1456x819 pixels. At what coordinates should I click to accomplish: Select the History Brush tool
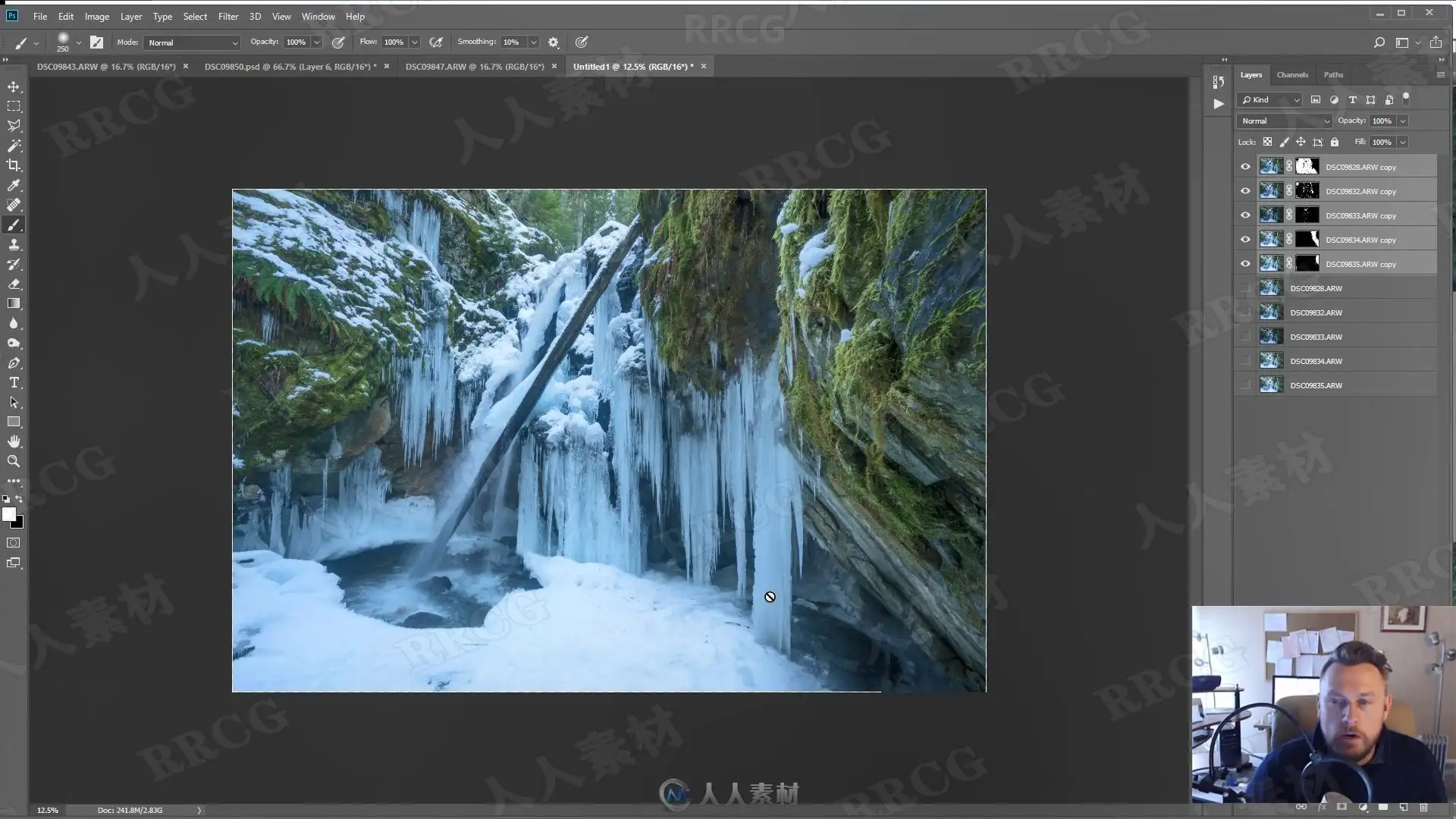click(14, 265)
